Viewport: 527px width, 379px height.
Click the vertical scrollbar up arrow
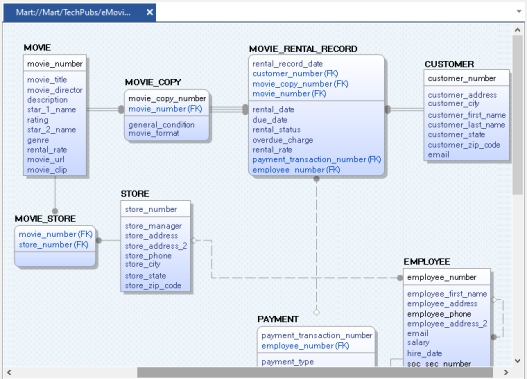(518, 30)
